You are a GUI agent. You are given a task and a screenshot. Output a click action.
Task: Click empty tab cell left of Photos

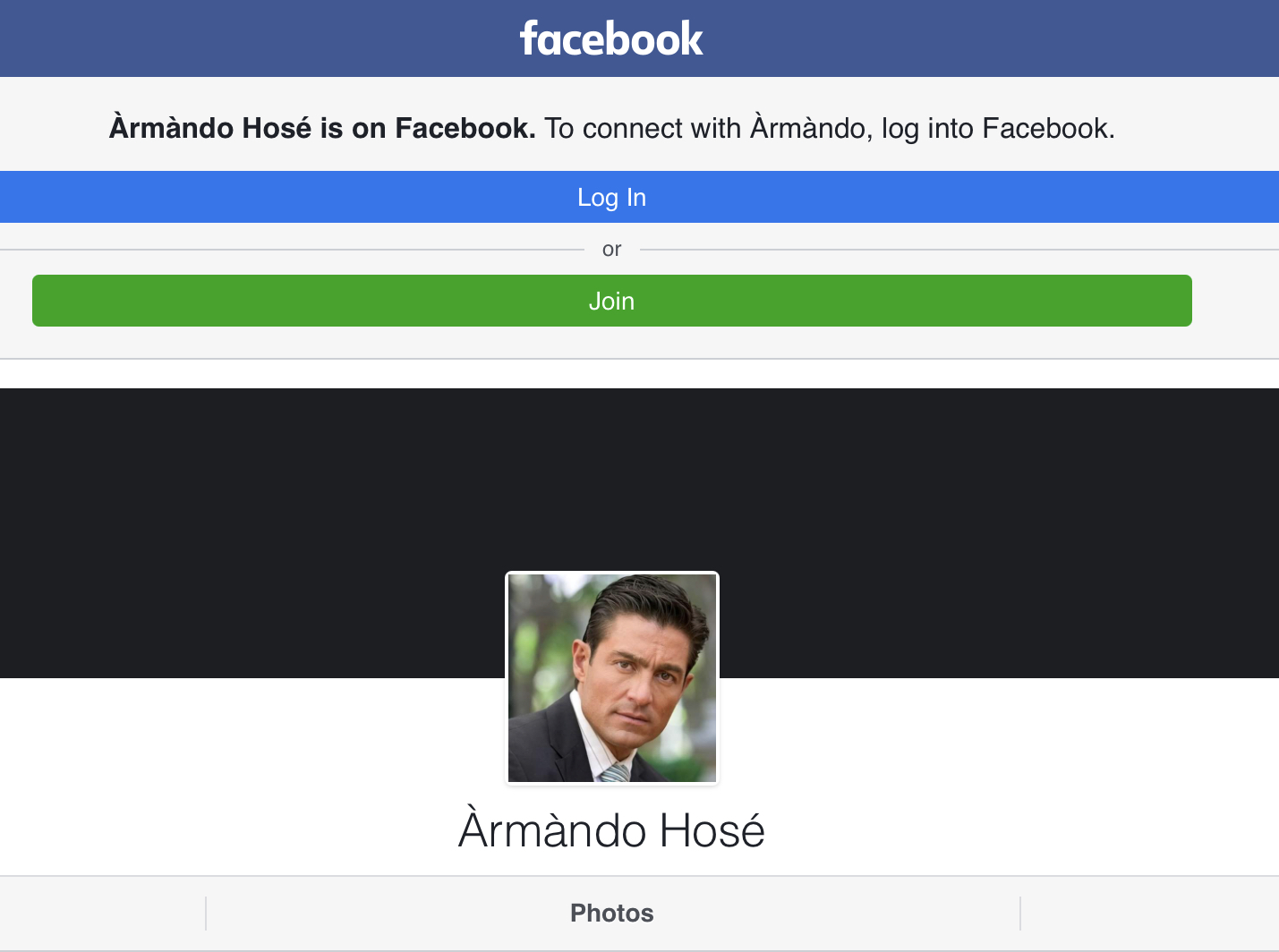click(102, 913)
